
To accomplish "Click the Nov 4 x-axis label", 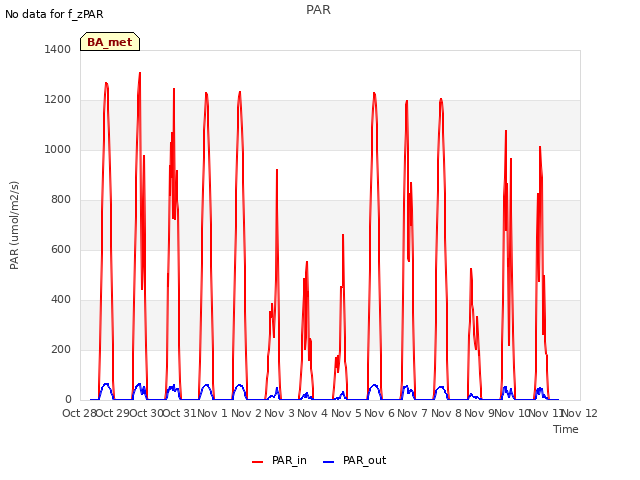I will point(313,413).
